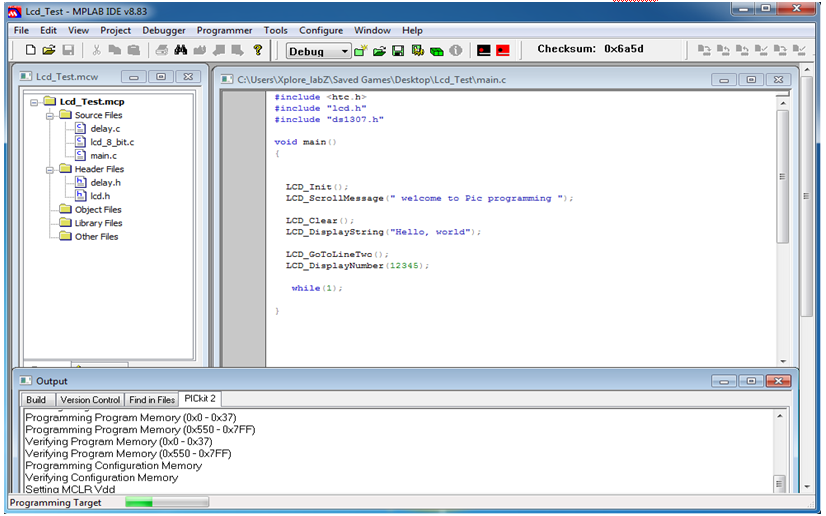Click the greyed Save File floppy icon

68,50
